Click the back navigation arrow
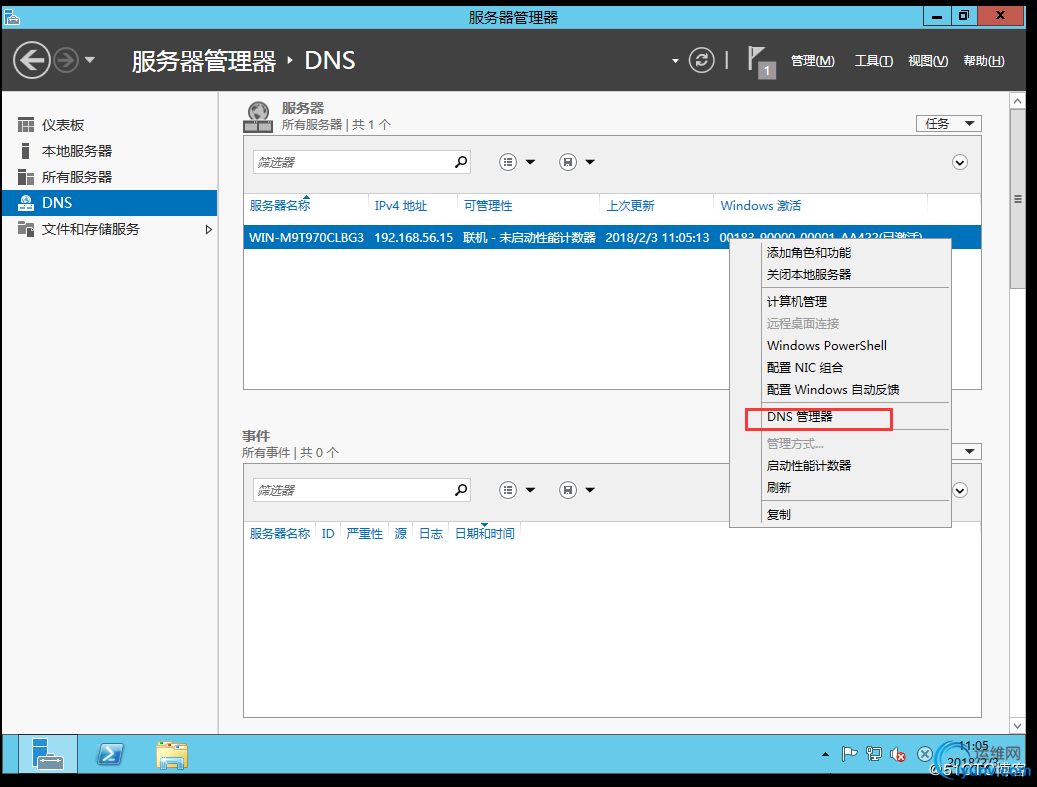Screen dimensions: 1037x787 [x=32, y=60]
